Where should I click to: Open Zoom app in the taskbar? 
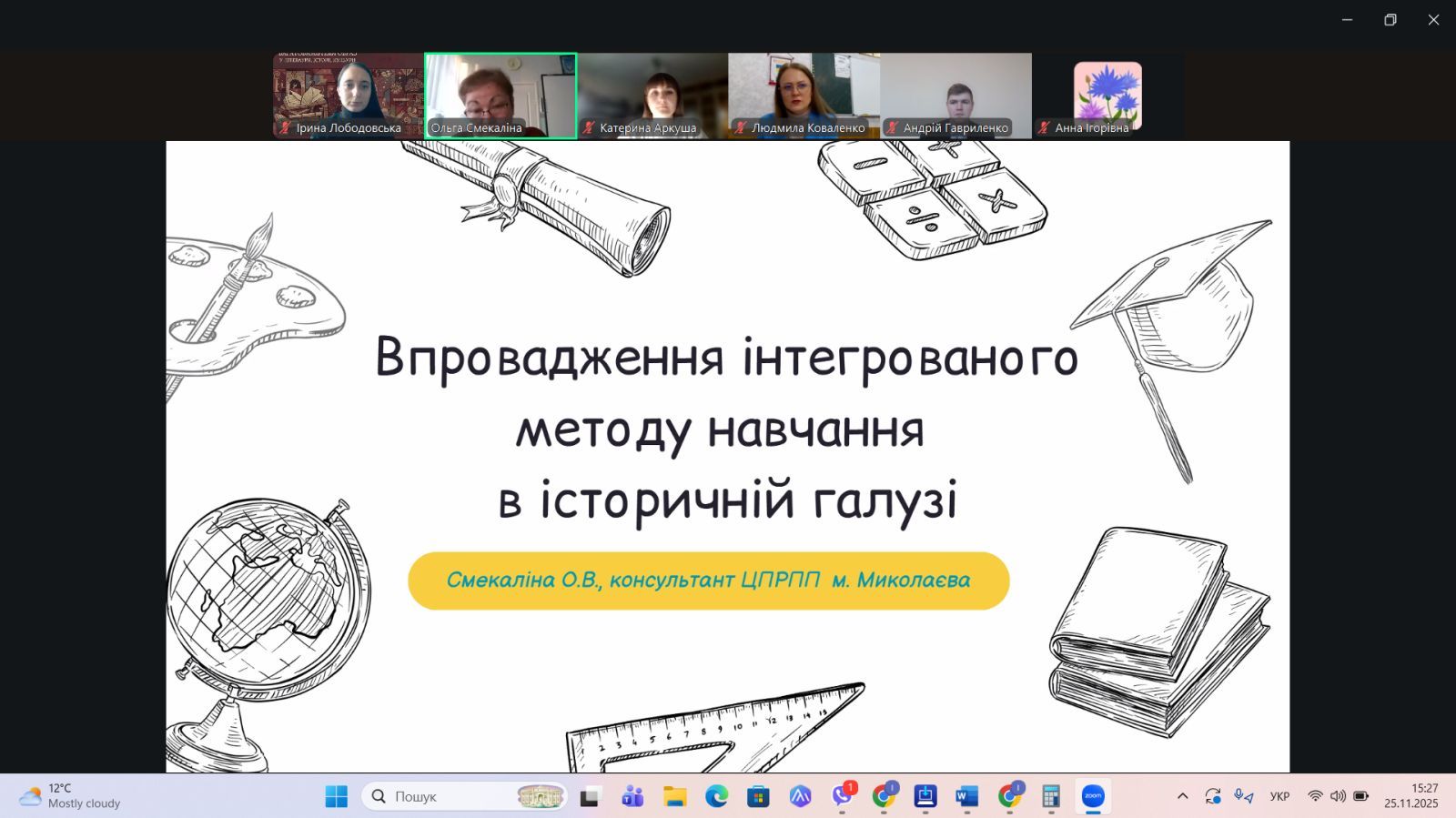pyautogui.click(x=1093, y=796)
